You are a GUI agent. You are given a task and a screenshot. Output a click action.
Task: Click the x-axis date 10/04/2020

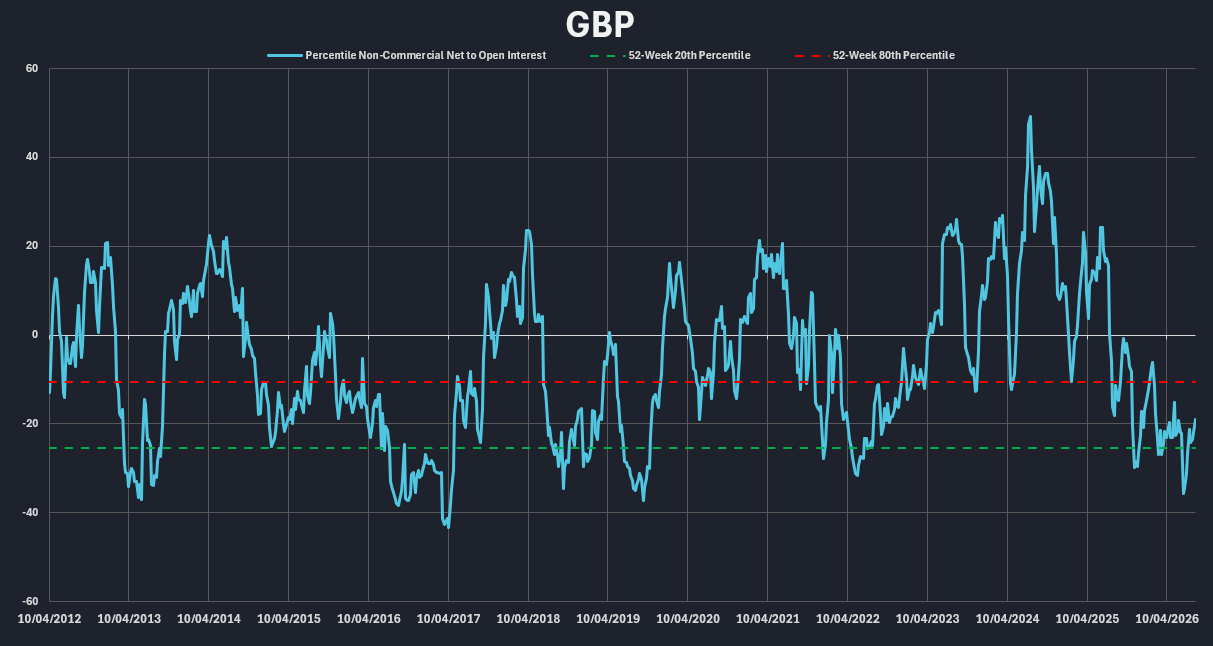tap(688, 619)
